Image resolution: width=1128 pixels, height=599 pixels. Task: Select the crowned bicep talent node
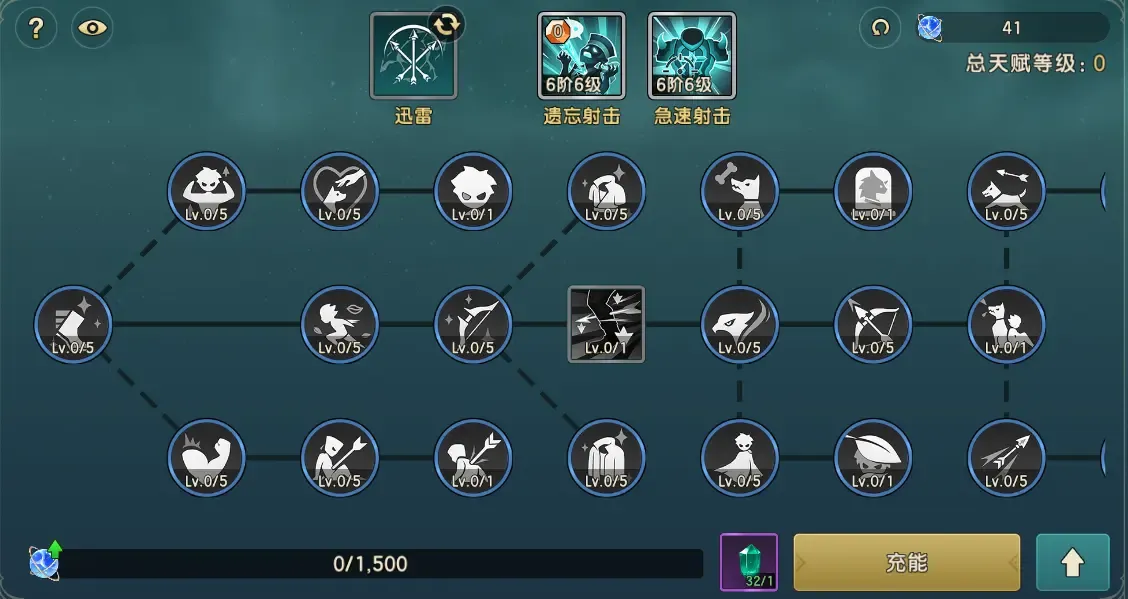206,458
